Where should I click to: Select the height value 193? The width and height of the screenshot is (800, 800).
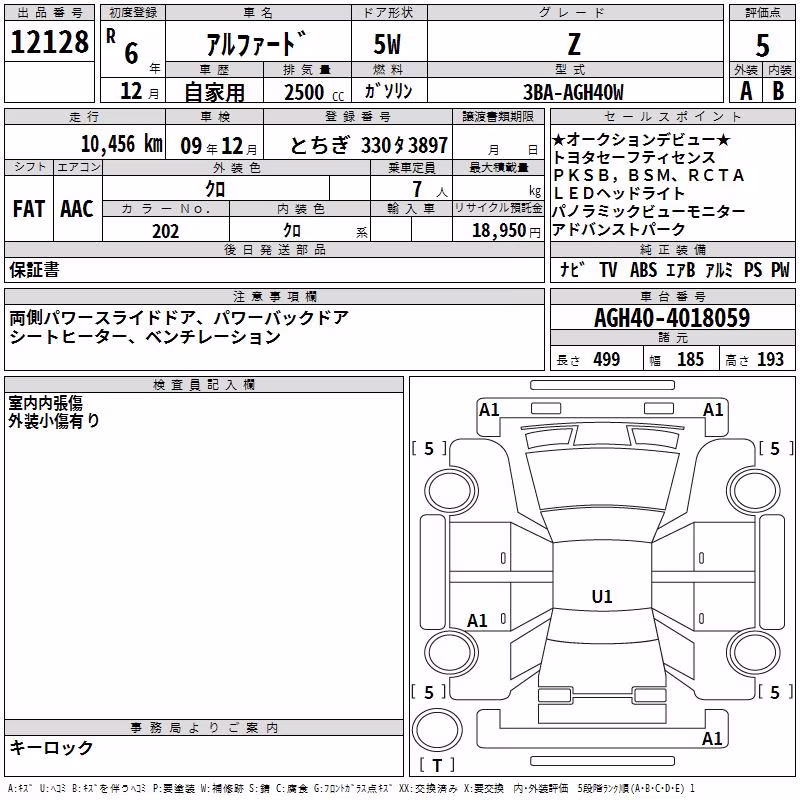(x=770, y=360)
